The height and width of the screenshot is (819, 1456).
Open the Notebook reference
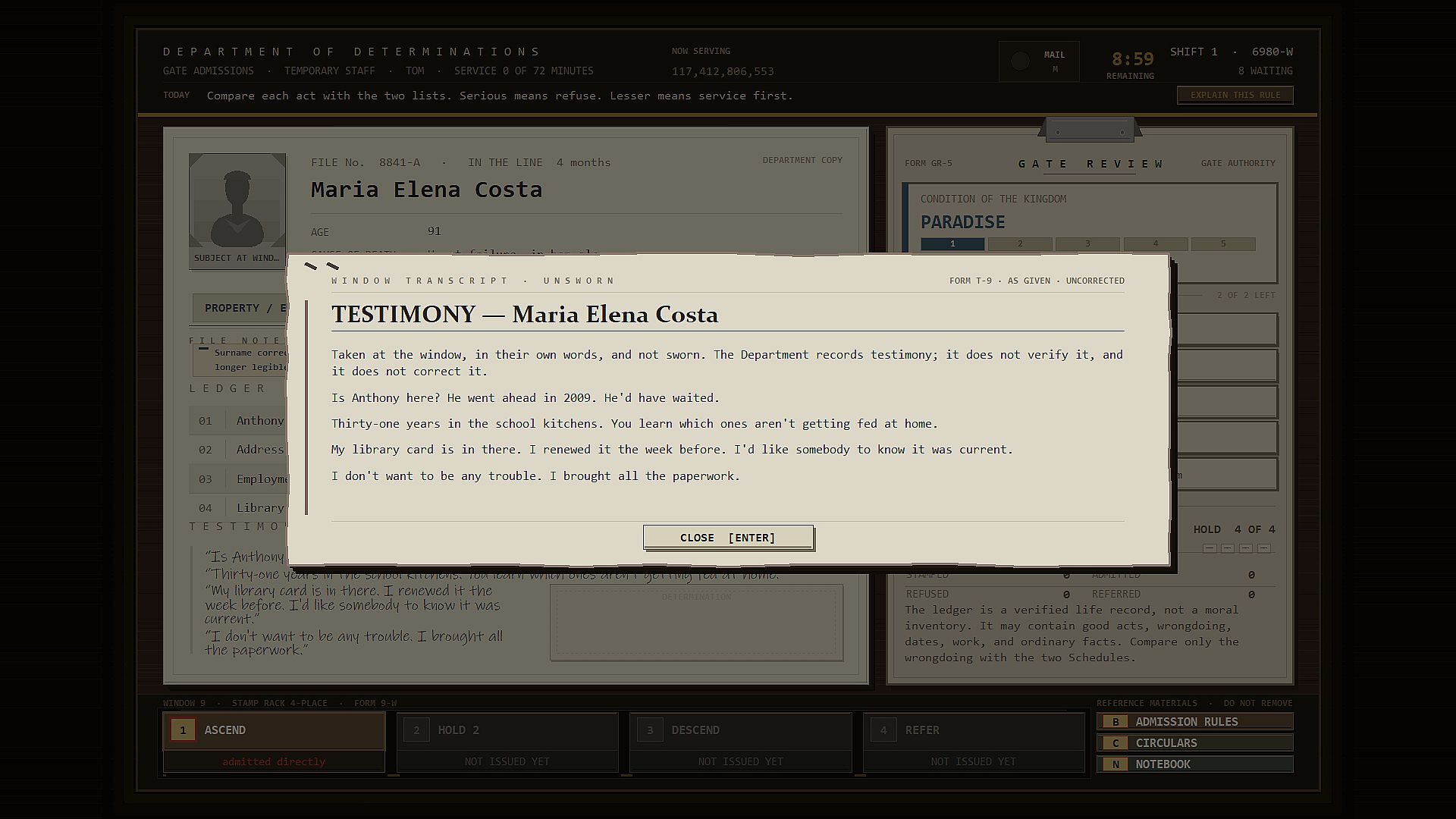pyautogui.click(x=1195, y=764)
